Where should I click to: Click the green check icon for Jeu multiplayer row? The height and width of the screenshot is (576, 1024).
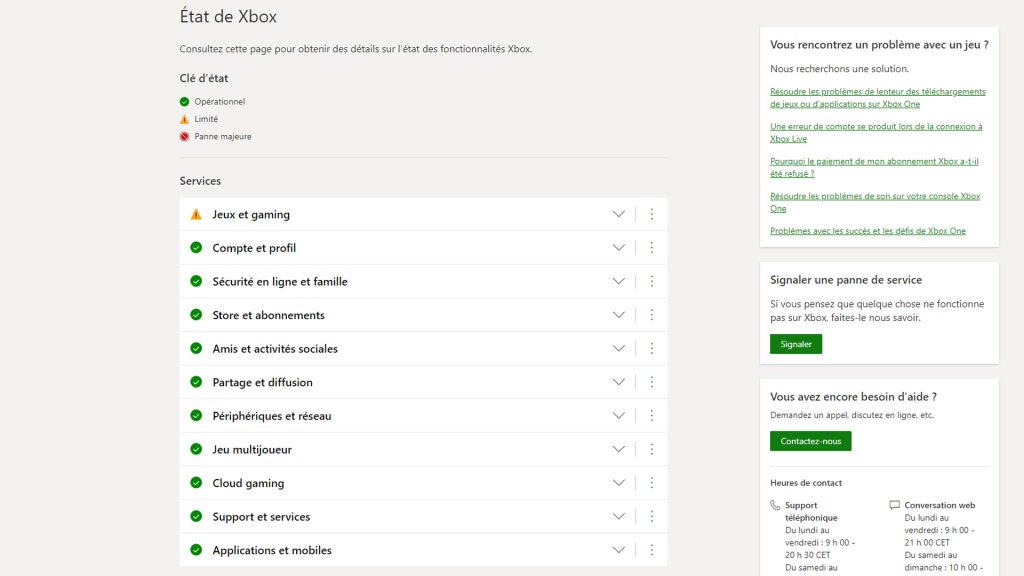(195, 448)
